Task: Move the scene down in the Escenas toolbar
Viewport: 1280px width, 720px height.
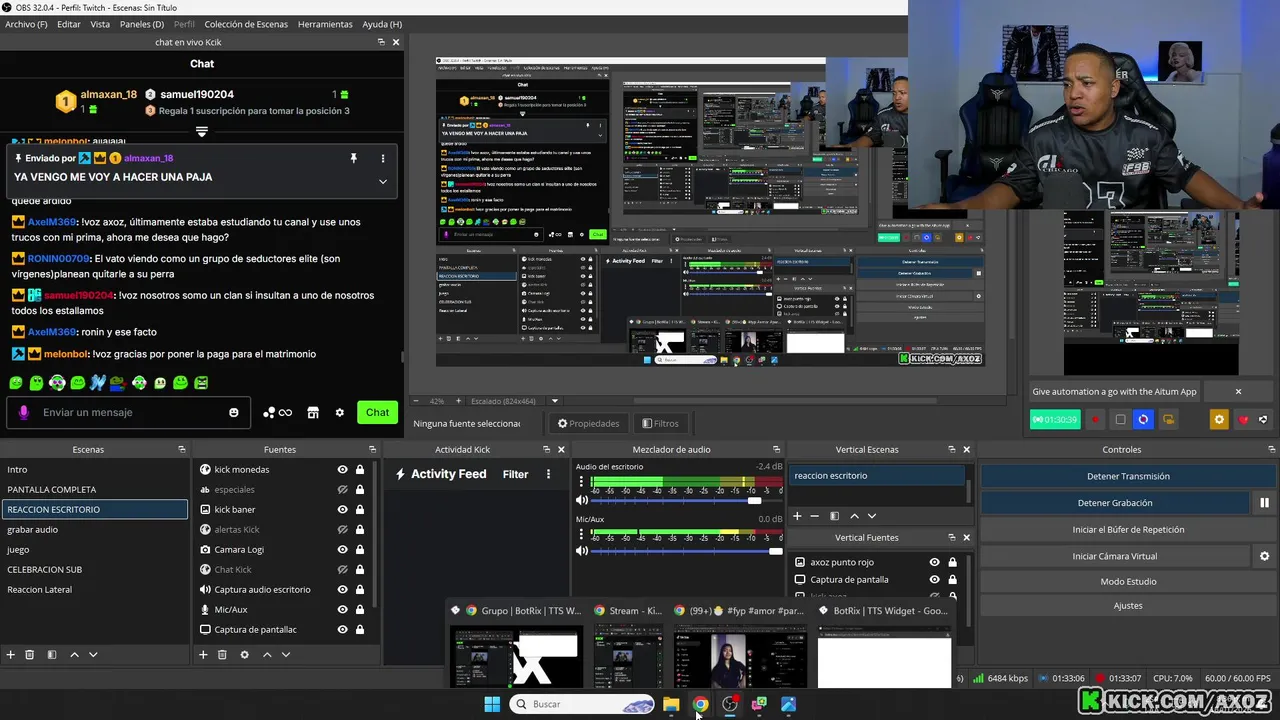Action: 93,655
